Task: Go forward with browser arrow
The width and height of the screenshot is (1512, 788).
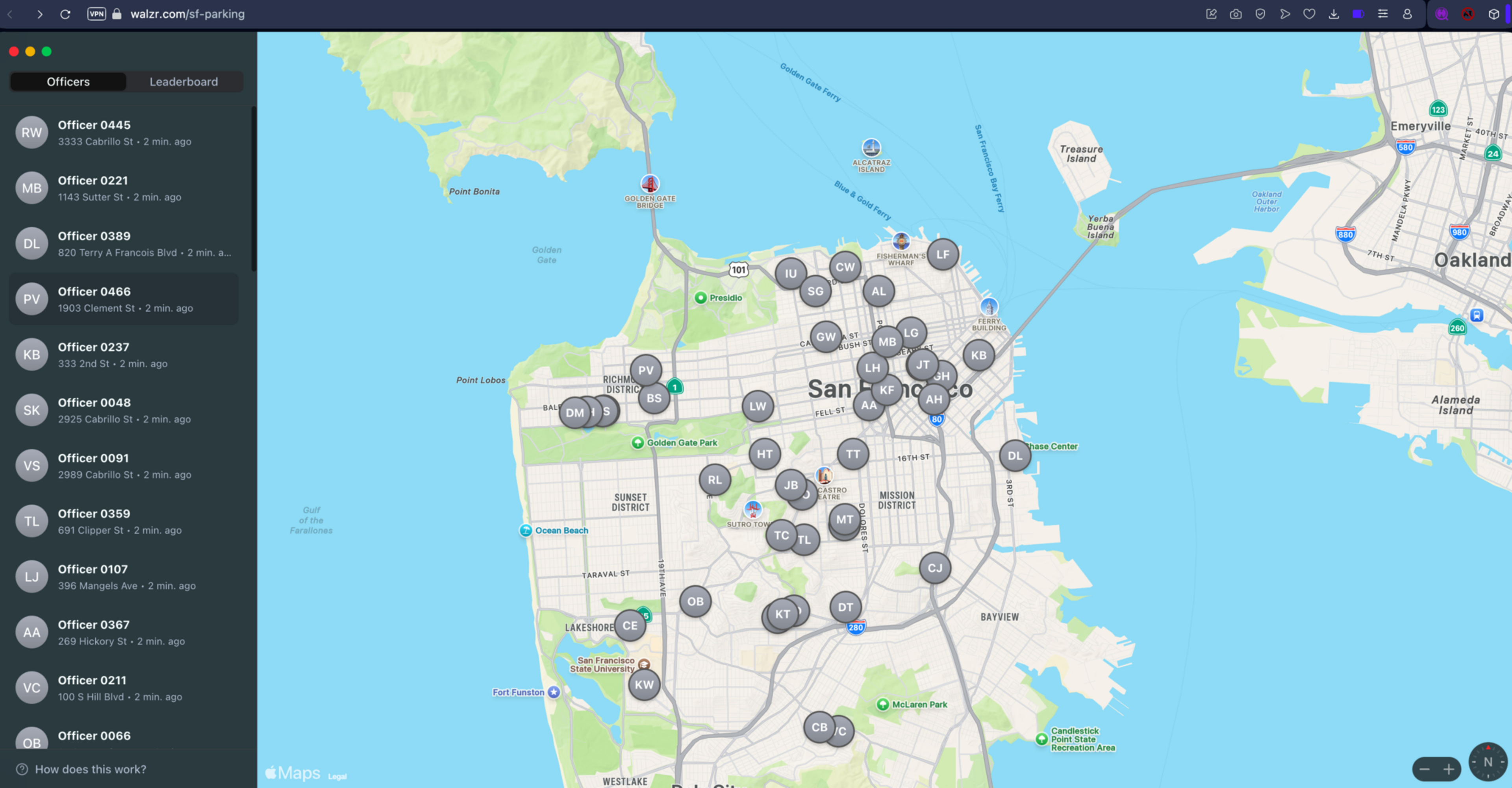Action: pyautogui.click(x=39, y=14)
